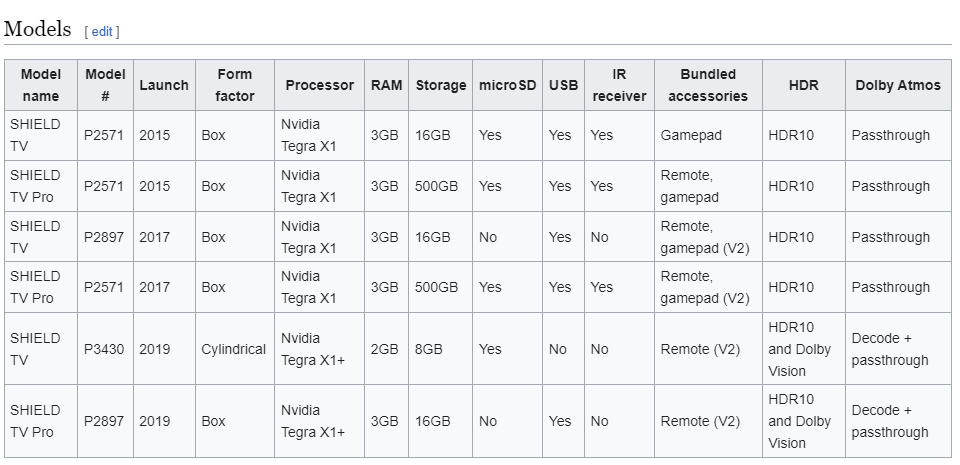Click the USB column header

pos(563,85)
